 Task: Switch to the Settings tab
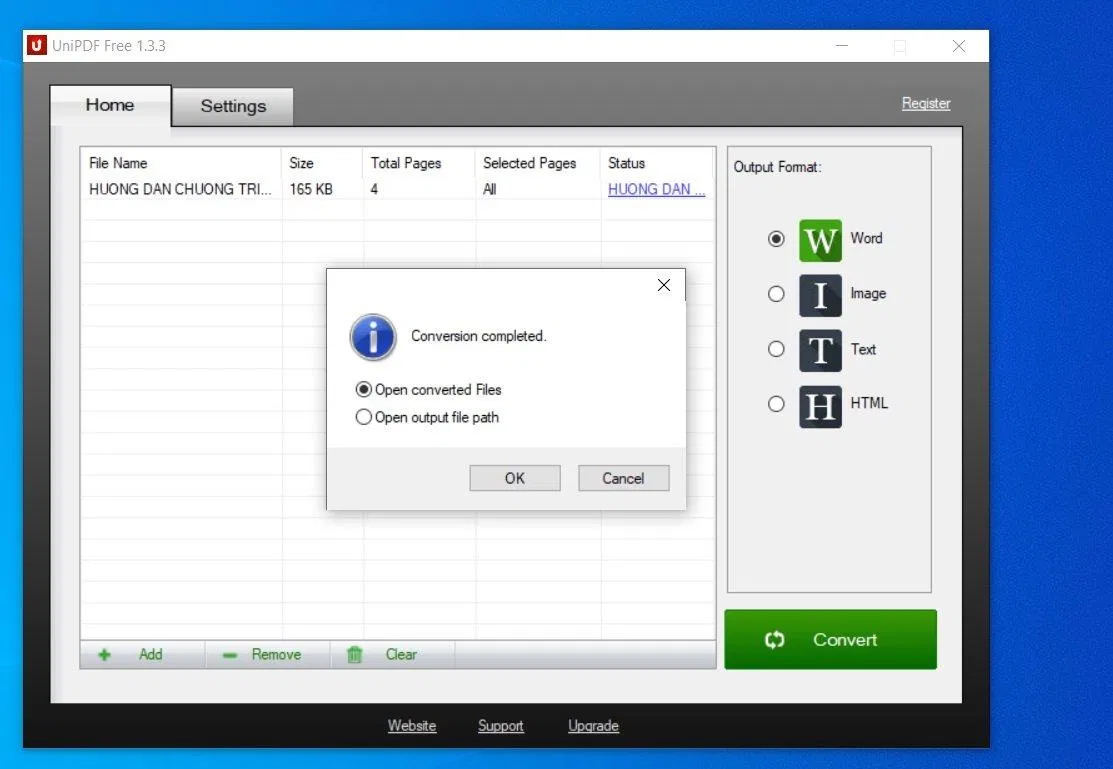(233, 106)
